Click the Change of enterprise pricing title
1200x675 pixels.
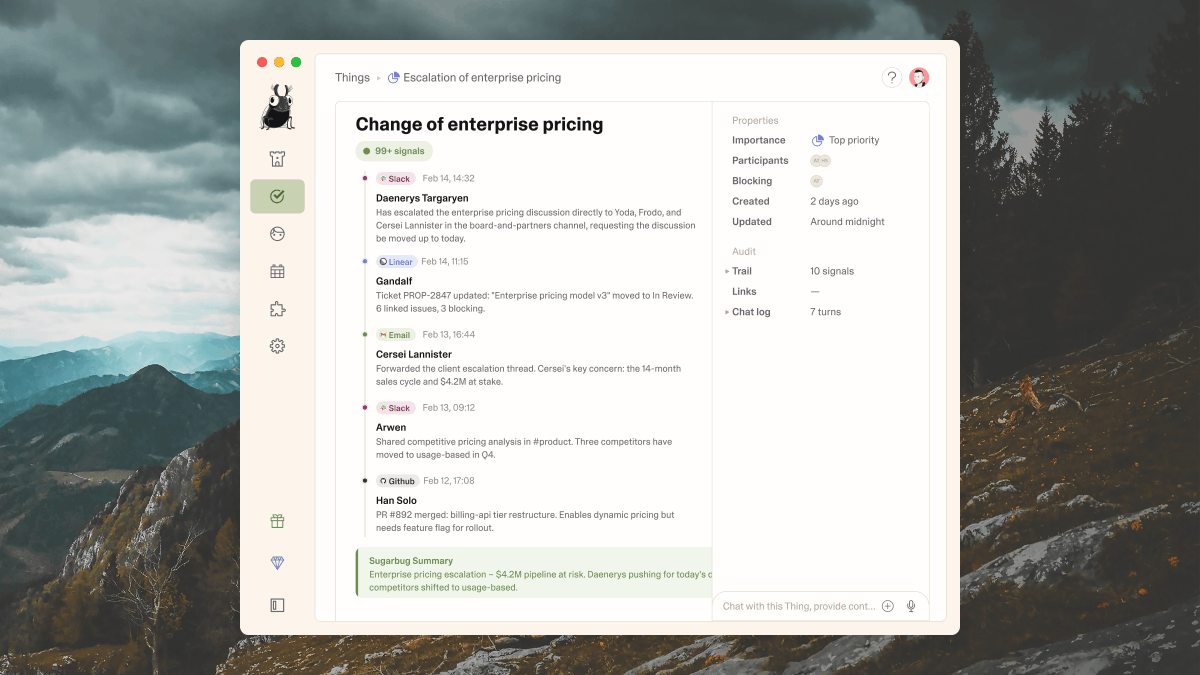[479, 124]
